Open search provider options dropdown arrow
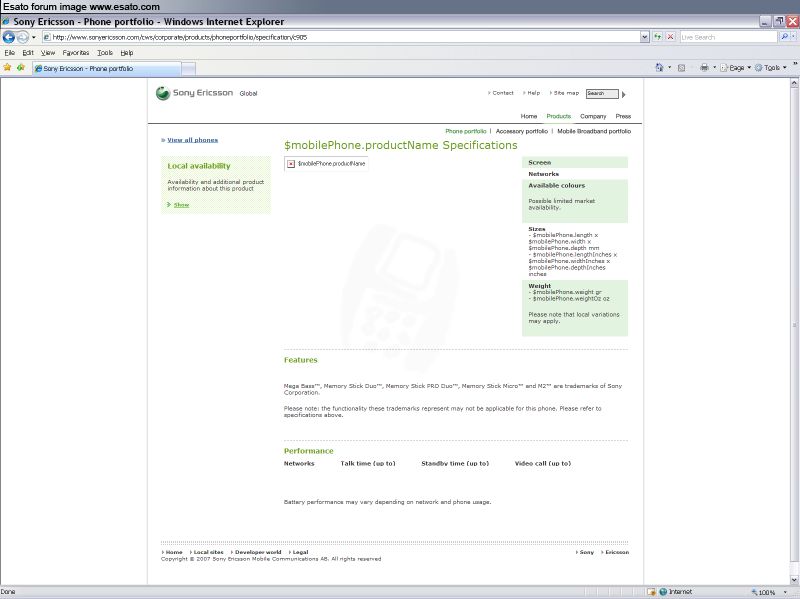Image resolution: width=800 pixels, height=599 pixels. point(794,37)
